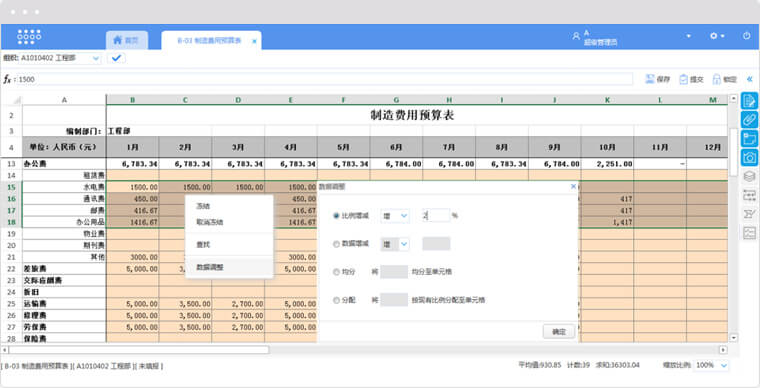Click vertical scrollbar down arrow
Screen dimensions: 760x388
click(x=733, y=338)
